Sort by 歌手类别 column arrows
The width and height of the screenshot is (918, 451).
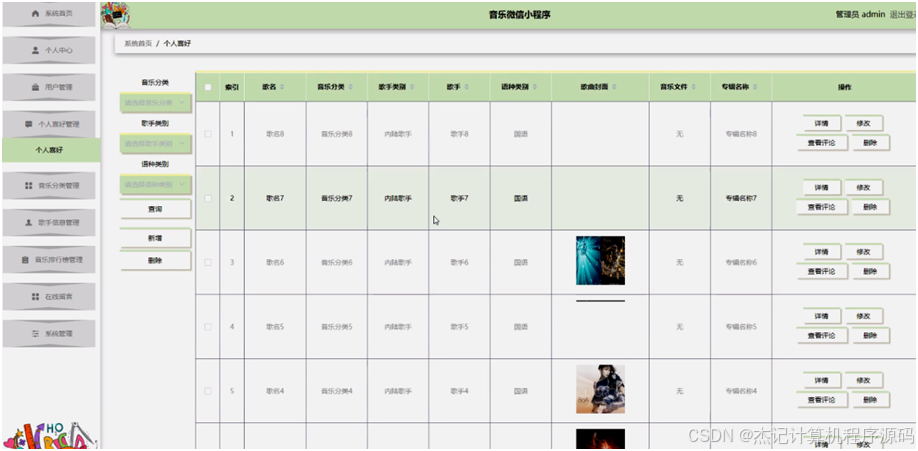coord(412,87)
